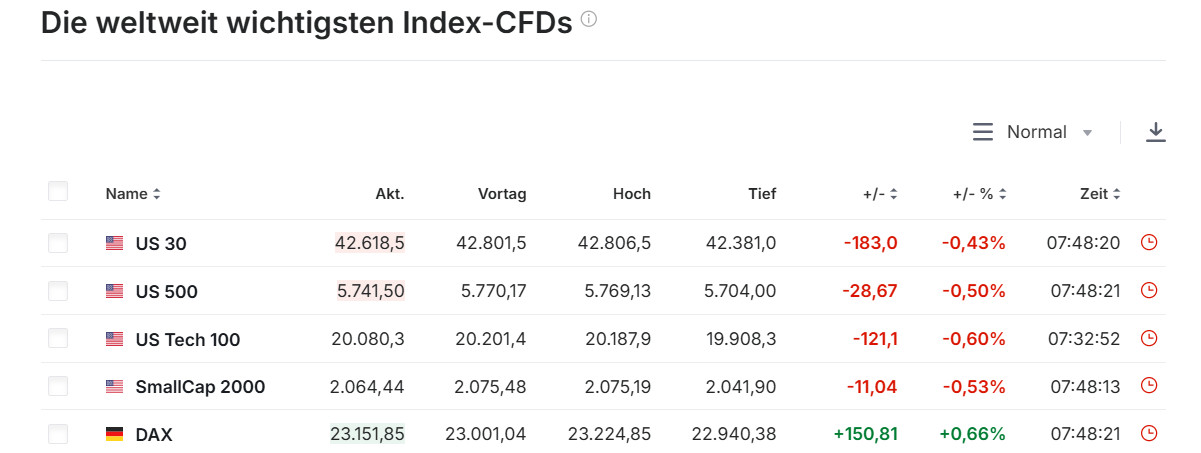Select the DAX row checkbox
The image size is (1201, 453).
point(58,434)
